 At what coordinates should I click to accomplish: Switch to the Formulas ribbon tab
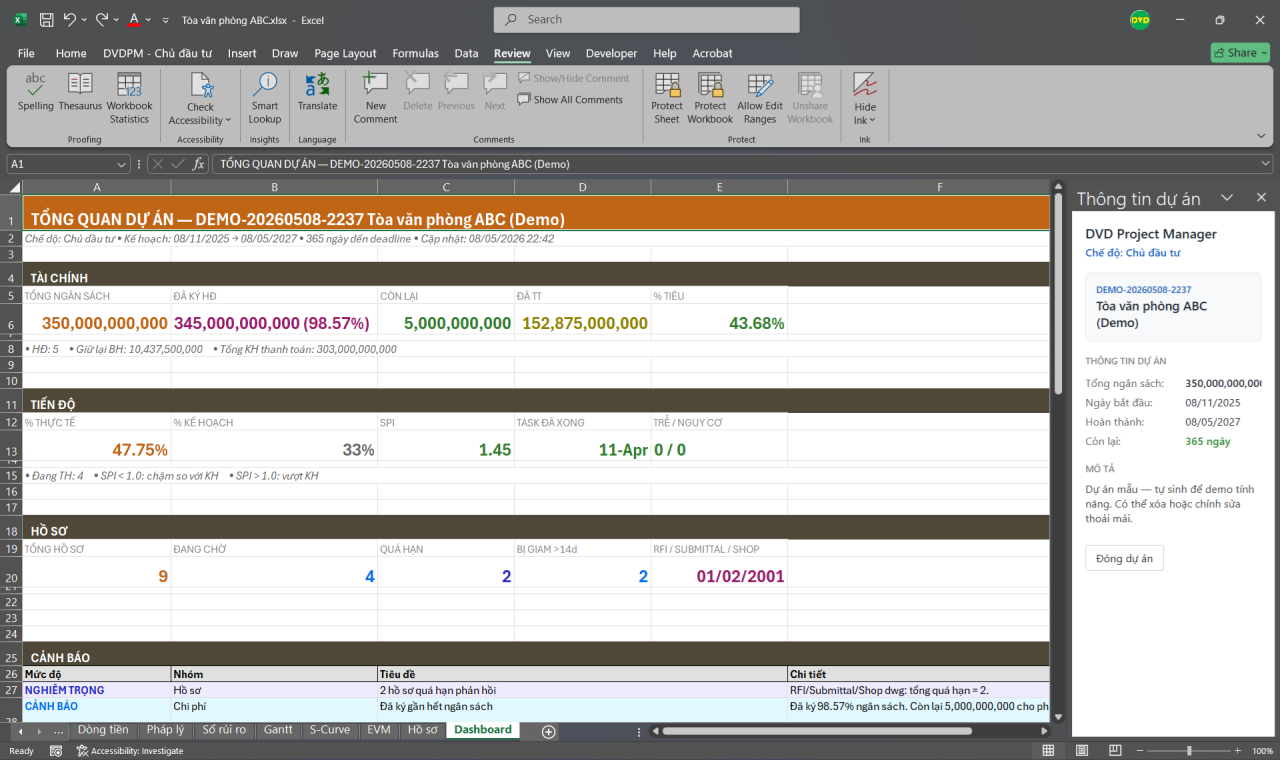[x=415, y=53]
